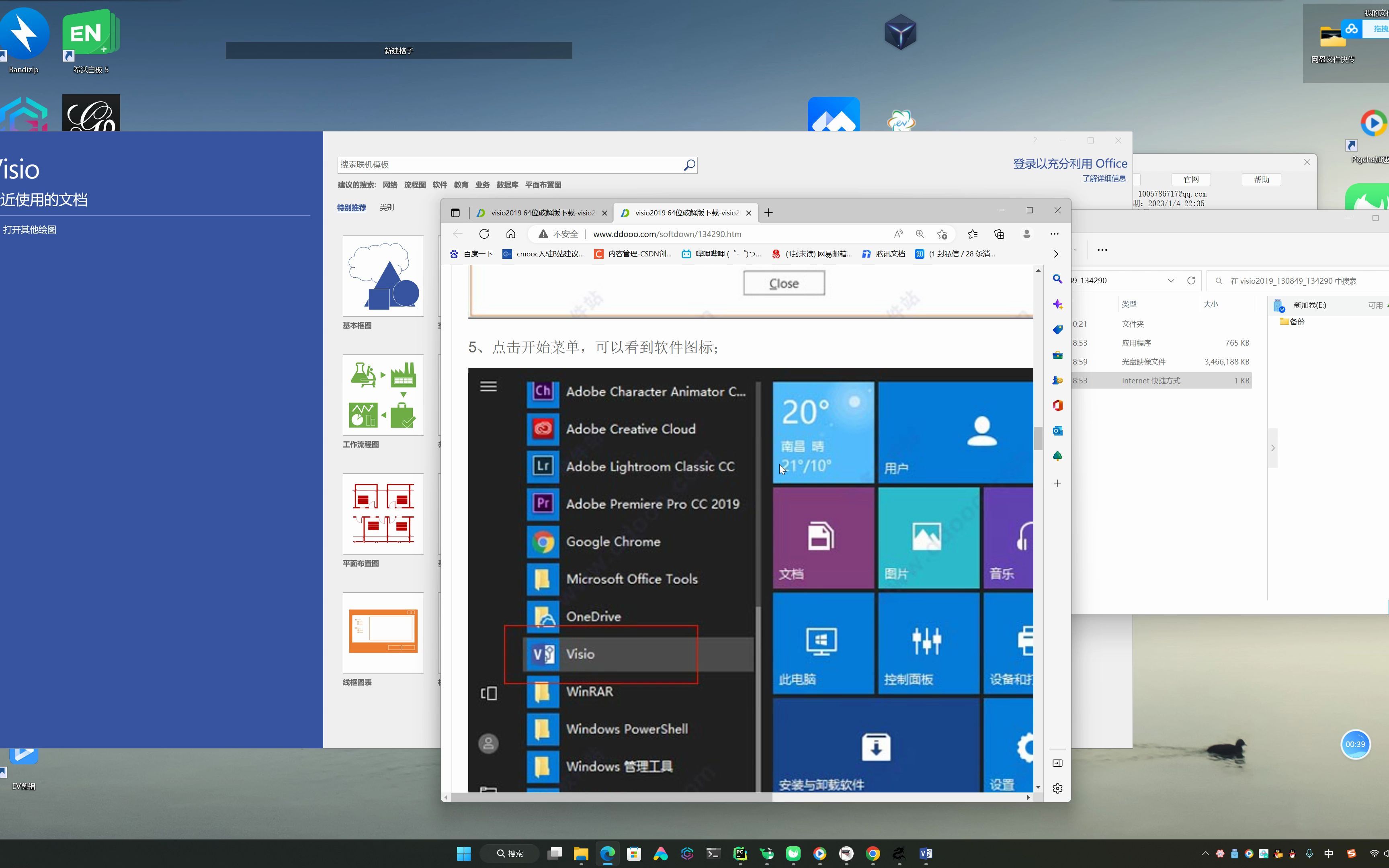Open Edge's Settings and more menu
The image size is (1389, 868).
pos(1054,233)
